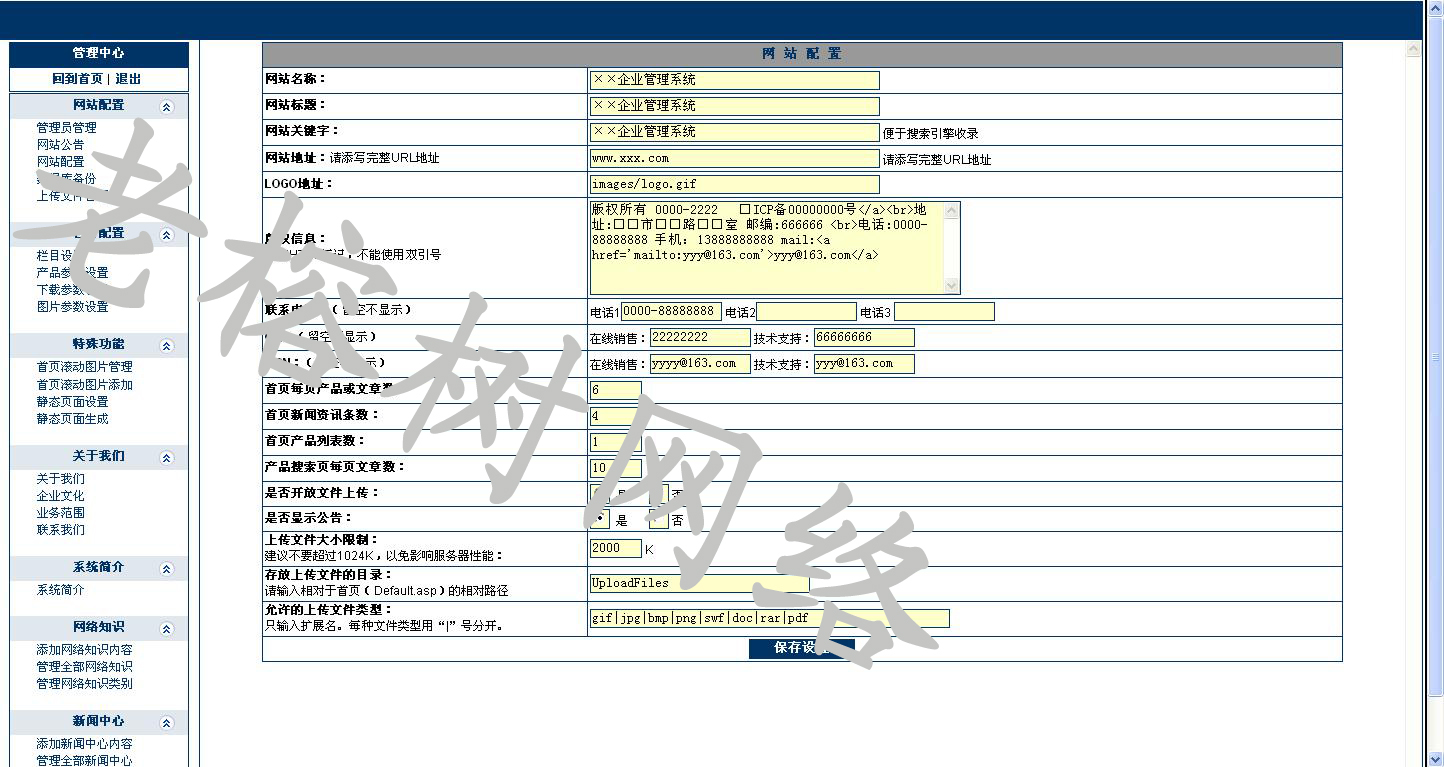Focus the allowed file types field
Image resolution: width=1444 pixels, height=767 pixels.
[x=769, y=618]
